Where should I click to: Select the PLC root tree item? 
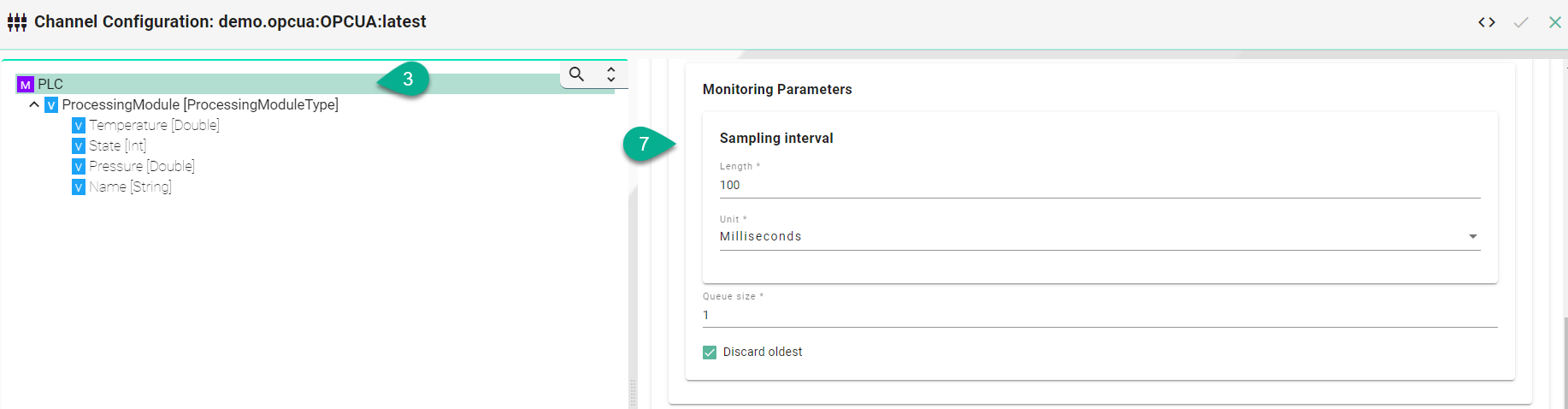(x=50, y=84)
